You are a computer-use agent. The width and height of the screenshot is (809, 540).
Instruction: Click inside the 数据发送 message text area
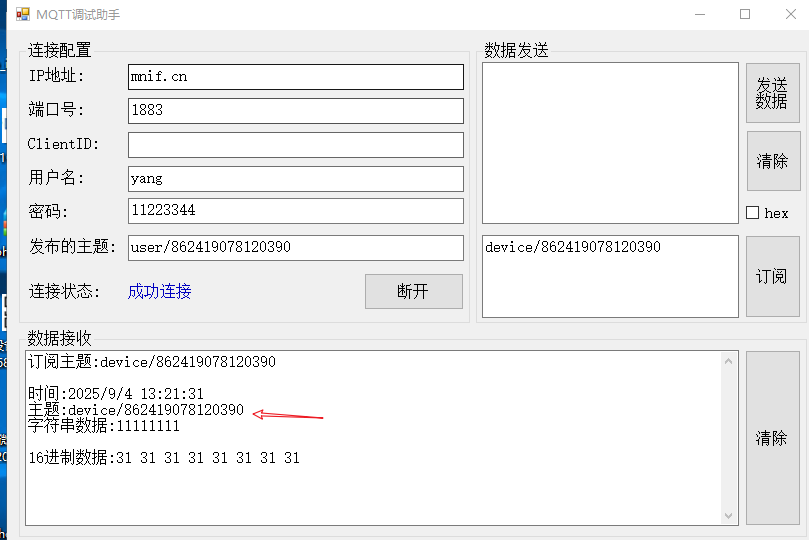(610, 143)
